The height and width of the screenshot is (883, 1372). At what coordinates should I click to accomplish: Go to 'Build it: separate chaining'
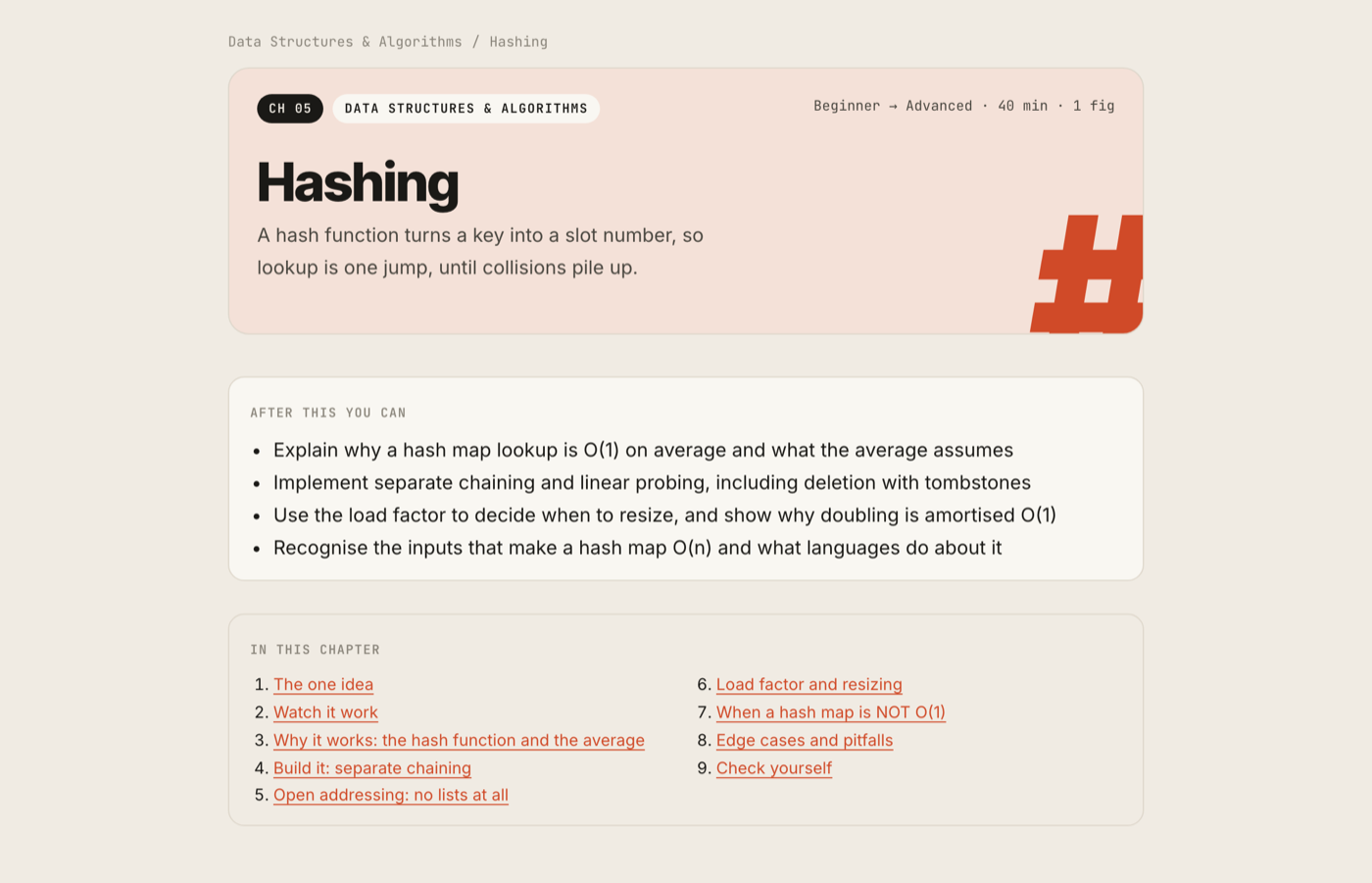coord(372,768)
